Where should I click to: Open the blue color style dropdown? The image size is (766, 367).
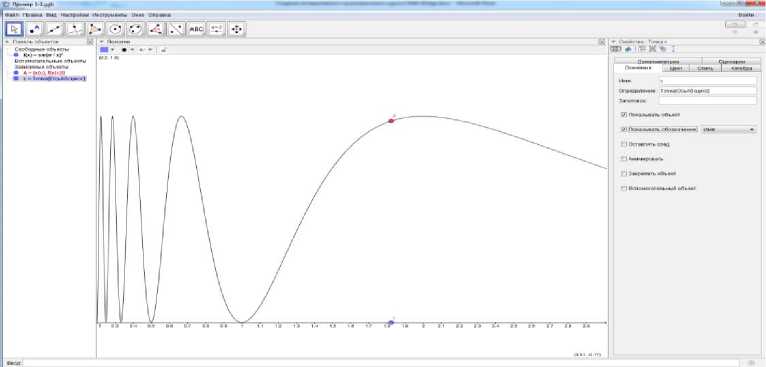[x=107, y=49]
